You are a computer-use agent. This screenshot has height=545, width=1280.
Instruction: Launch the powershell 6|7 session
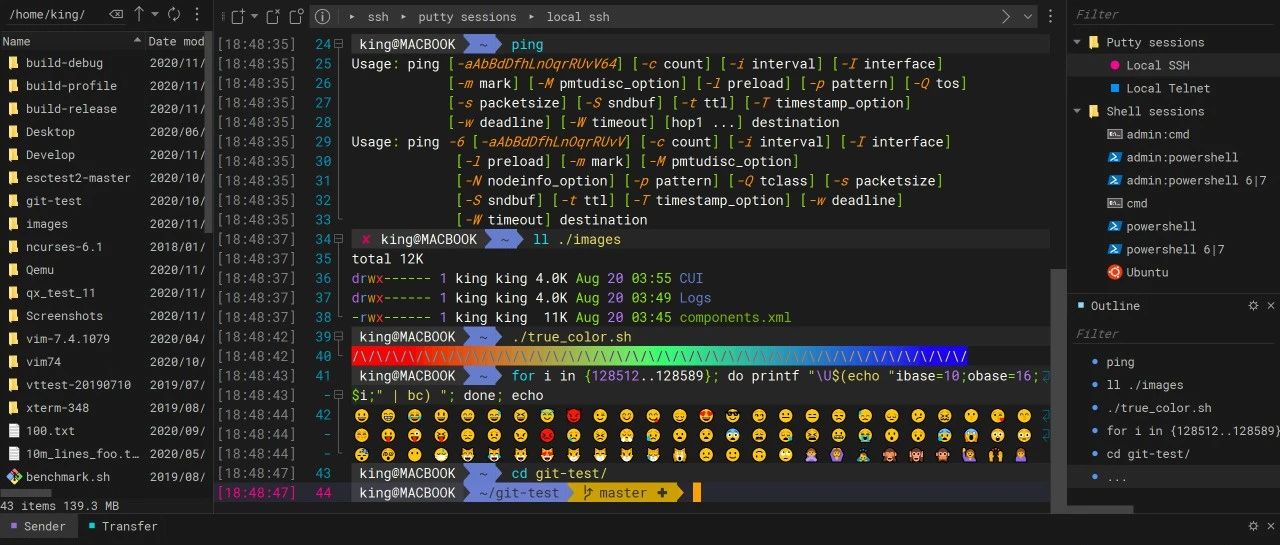[1173, 249]
